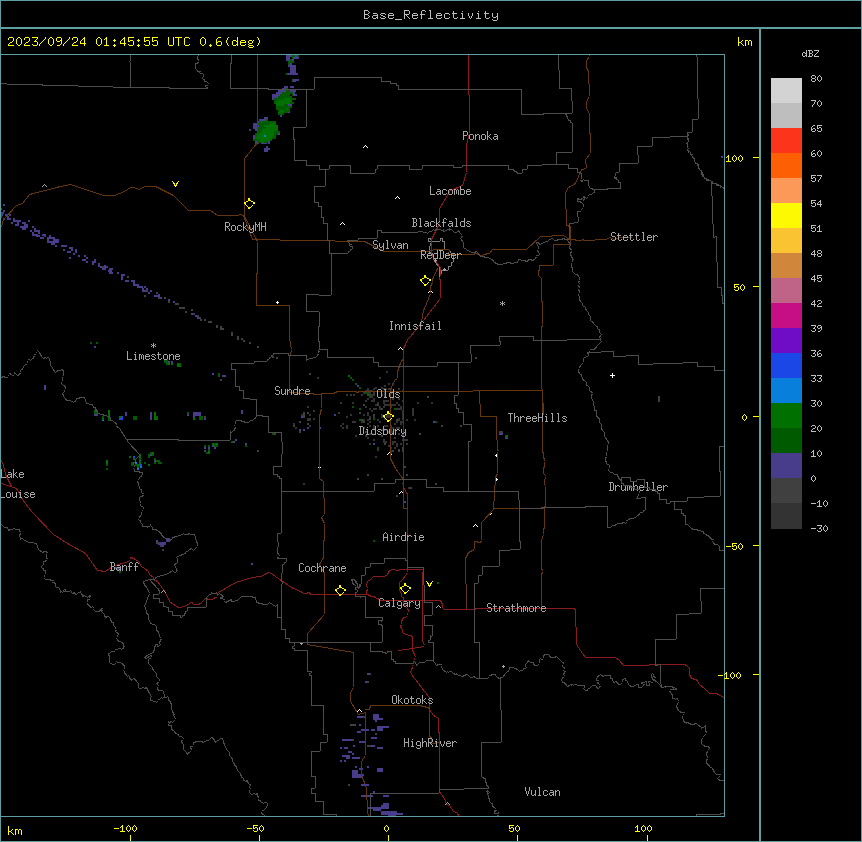Click the yellow diamond marker above Calgary
The height and width of the screenshot is (842, 862).
pos(405,589)
